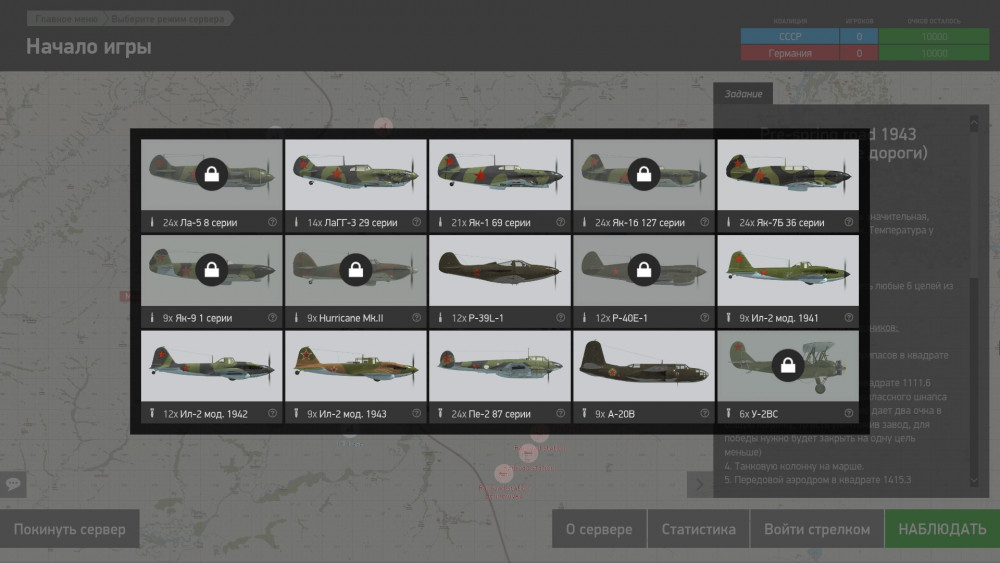
Task: Click the briefing panel vertical scrollbar
Action: tap(974, 300)
